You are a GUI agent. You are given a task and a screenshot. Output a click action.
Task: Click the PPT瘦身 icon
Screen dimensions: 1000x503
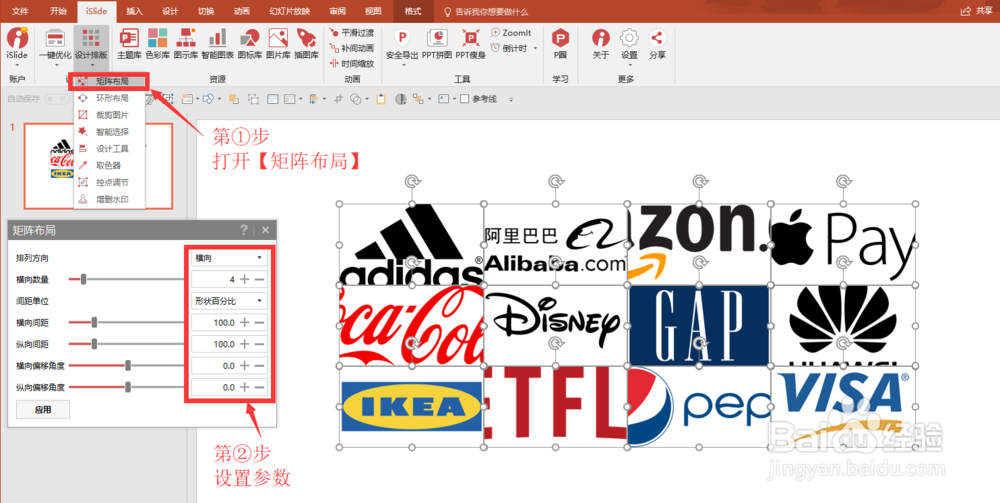[x=471, y=44]
